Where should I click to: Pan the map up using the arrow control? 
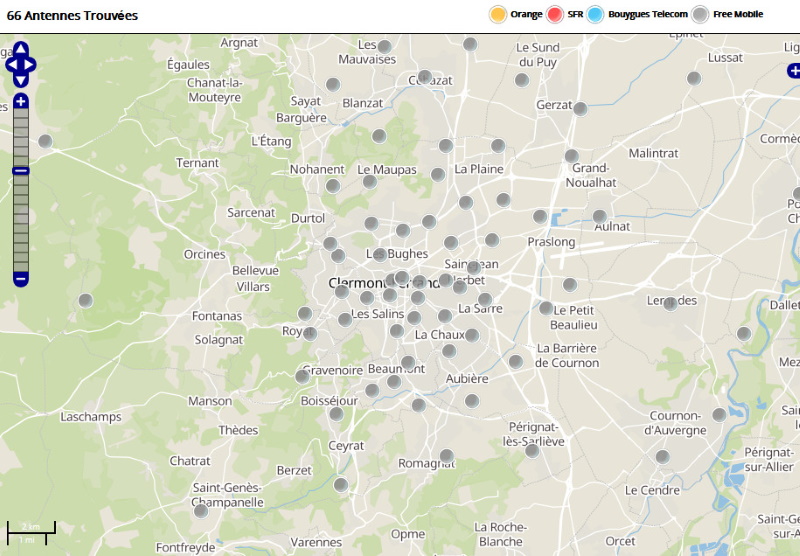coord(21,48)
